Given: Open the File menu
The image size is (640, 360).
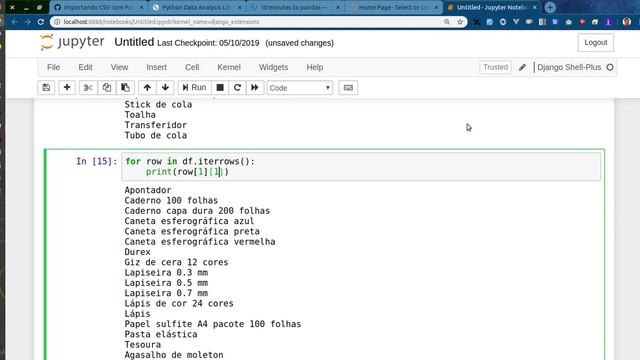Looking at the screenshot, I should [53, 67].
